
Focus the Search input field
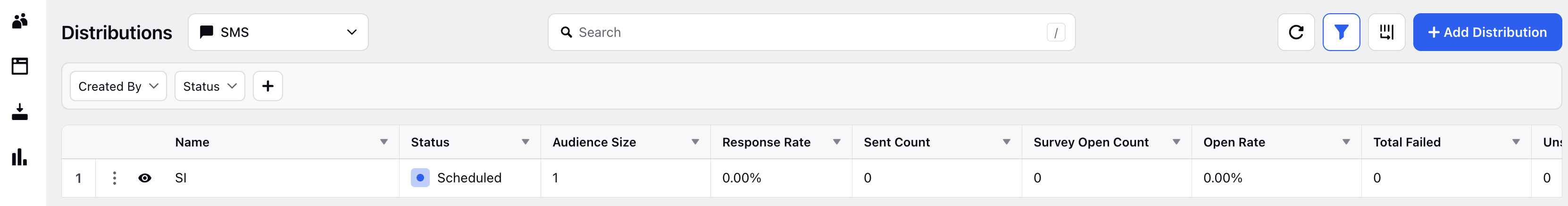pos(811,32)
